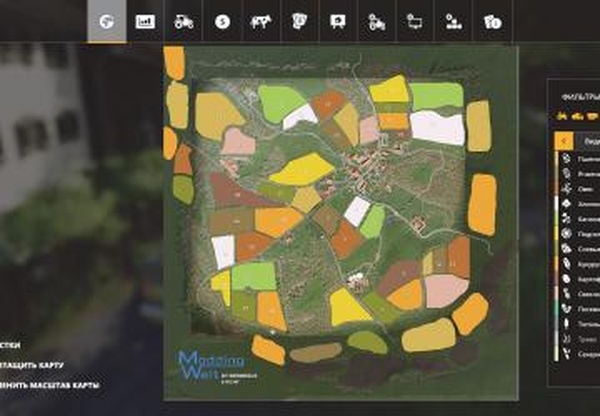Viewport: 600px width, 416px height.
Task: Open the prices chart tab
Action: [x=145, y=21]
